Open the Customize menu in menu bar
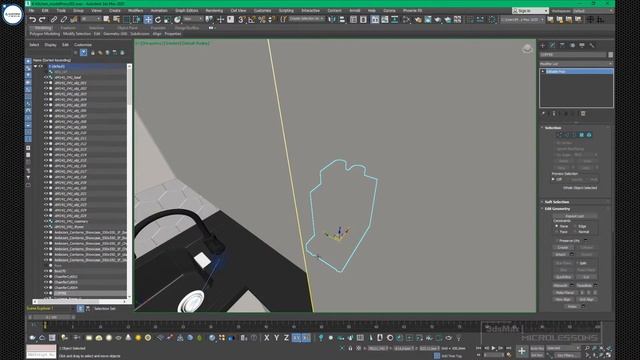640x360 pixels. click(x=262, y=11)
